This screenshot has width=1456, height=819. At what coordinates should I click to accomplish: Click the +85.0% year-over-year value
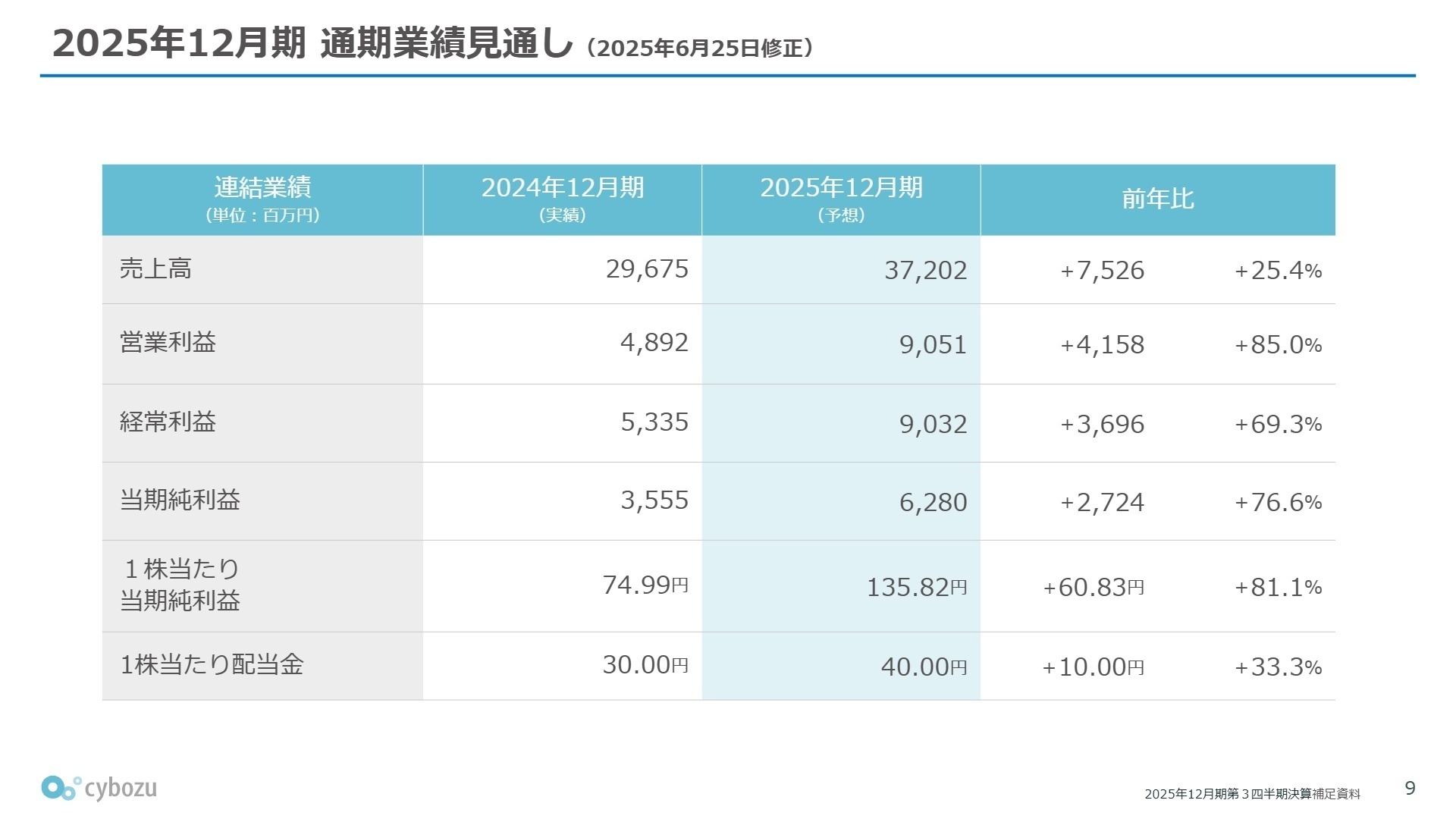[x=1278, y=345]
